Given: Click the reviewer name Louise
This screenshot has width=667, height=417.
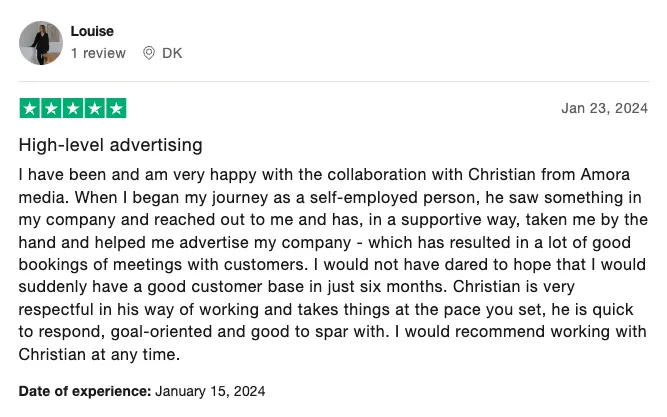Looking at the screenshot, I should tap(92, 31).
